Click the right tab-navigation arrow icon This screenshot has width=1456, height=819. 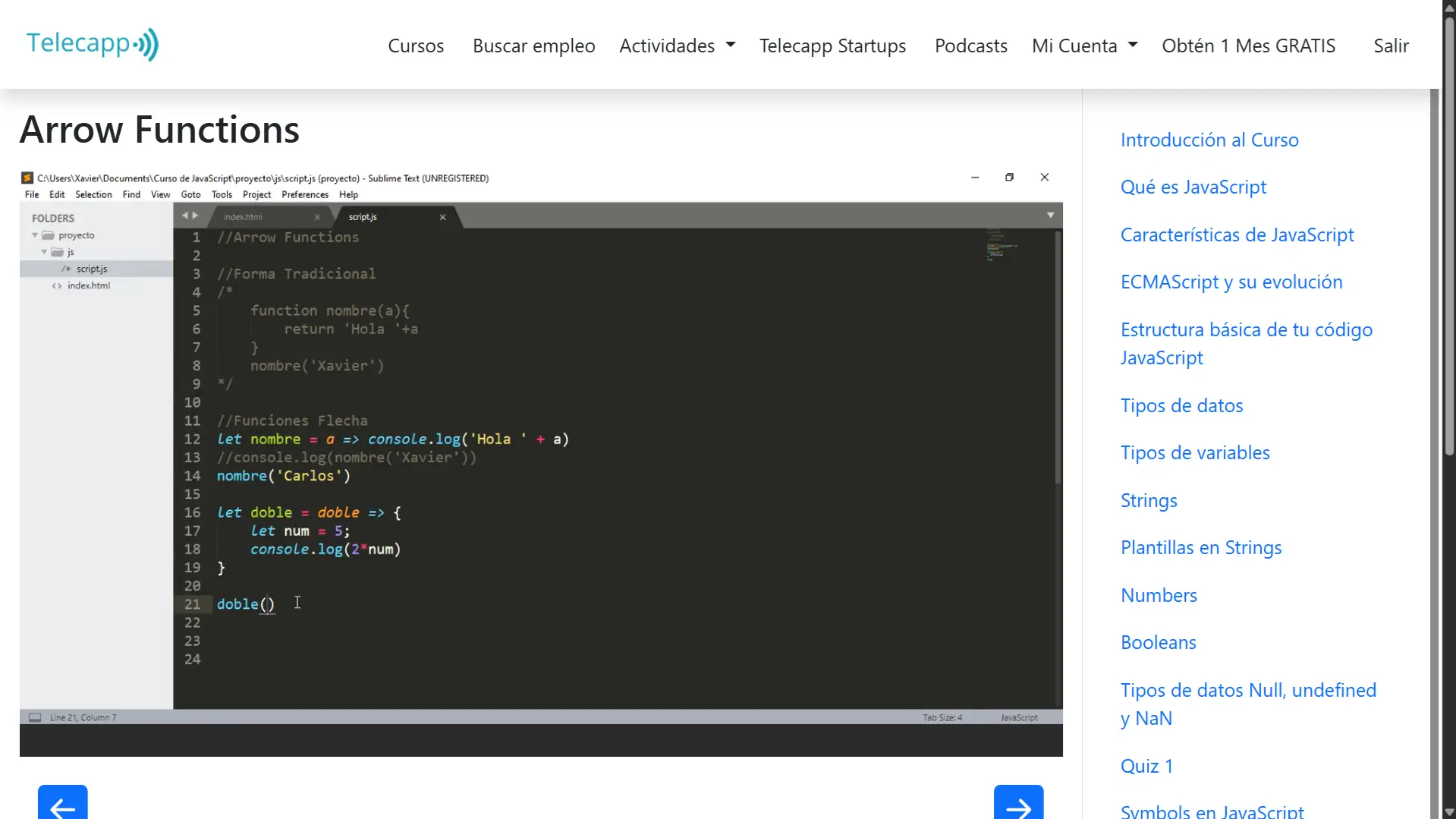pos(195,215)
